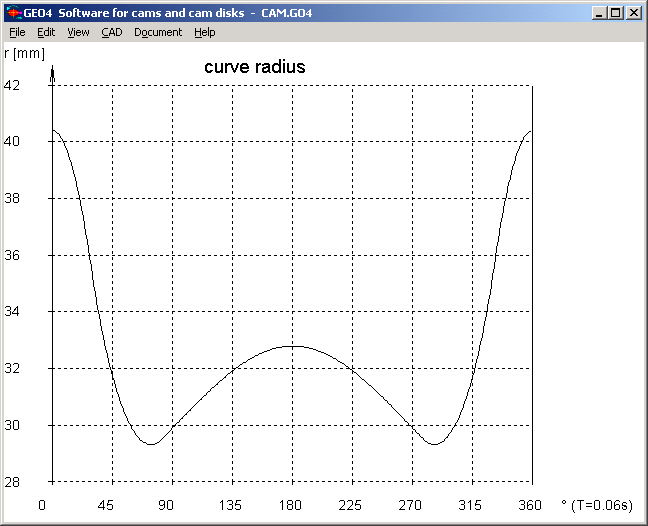This screenshot has height=526, width=648.
Task: Click the 'curve radius' chart title
Action: [x=255, y=68]
